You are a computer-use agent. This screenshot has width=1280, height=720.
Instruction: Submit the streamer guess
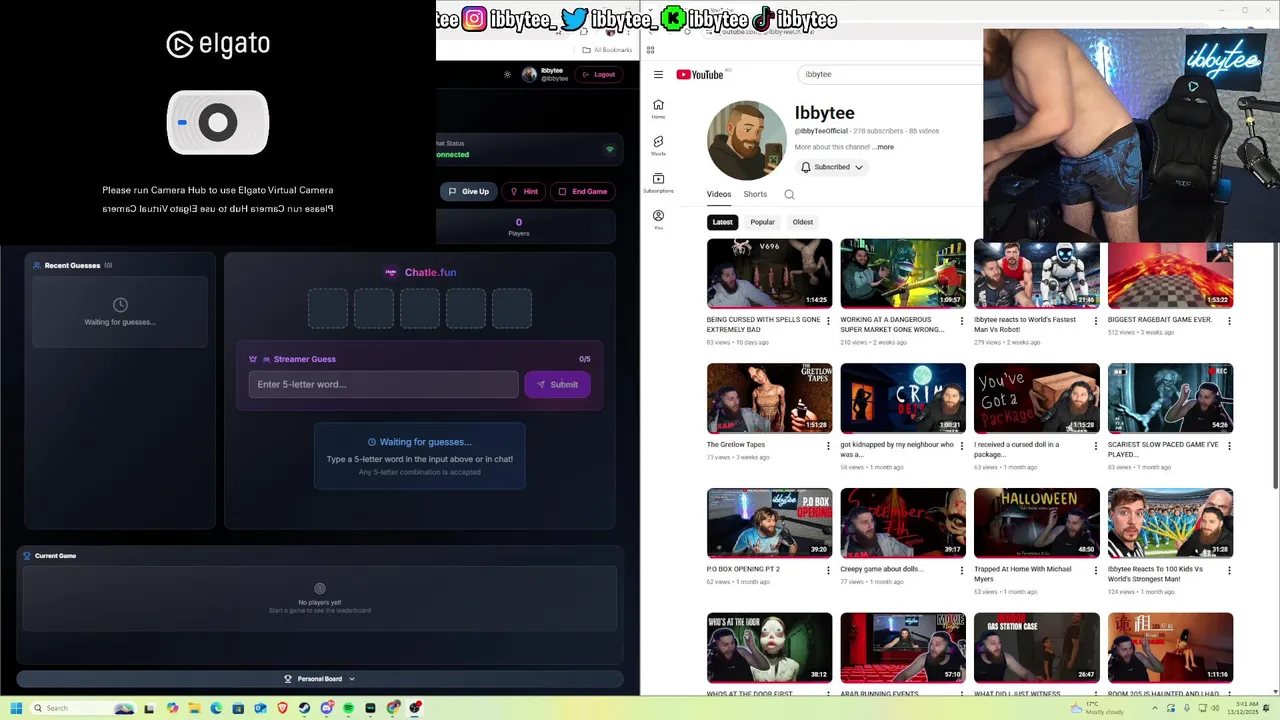coord(557,384)
